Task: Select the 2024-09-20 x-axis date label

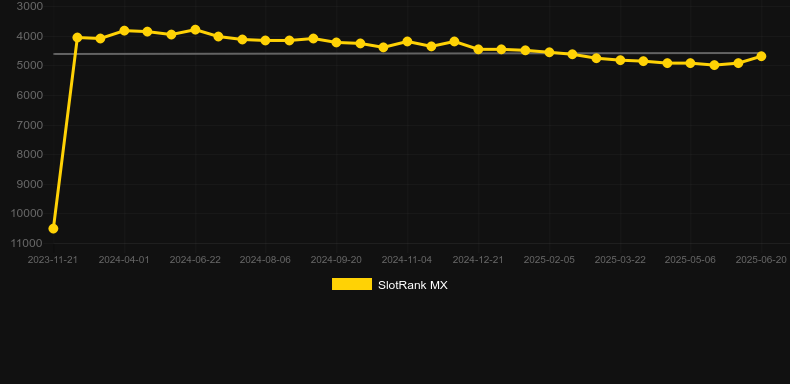Action: (336, 260)
